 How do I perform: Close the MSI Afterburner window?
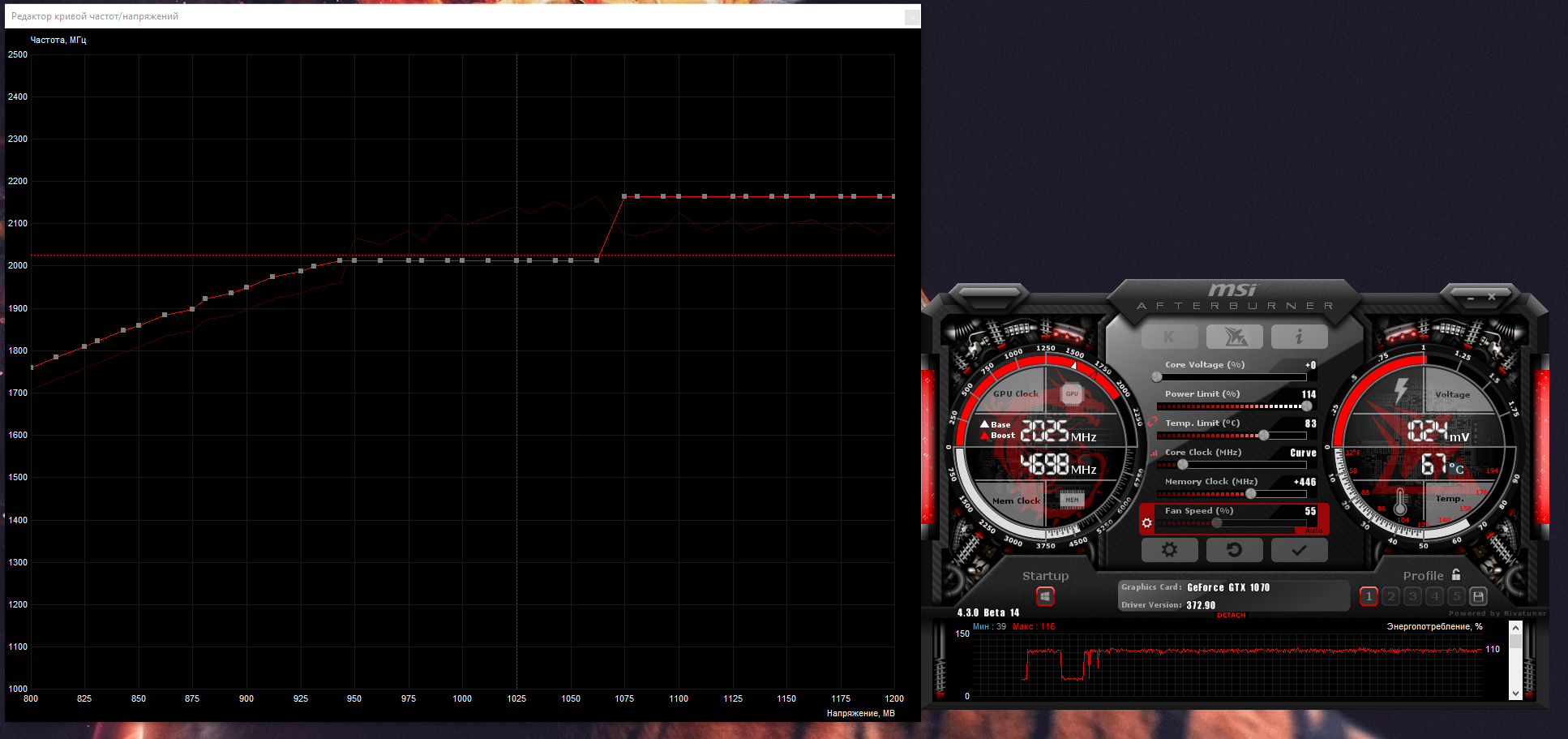pos(1492,297)
